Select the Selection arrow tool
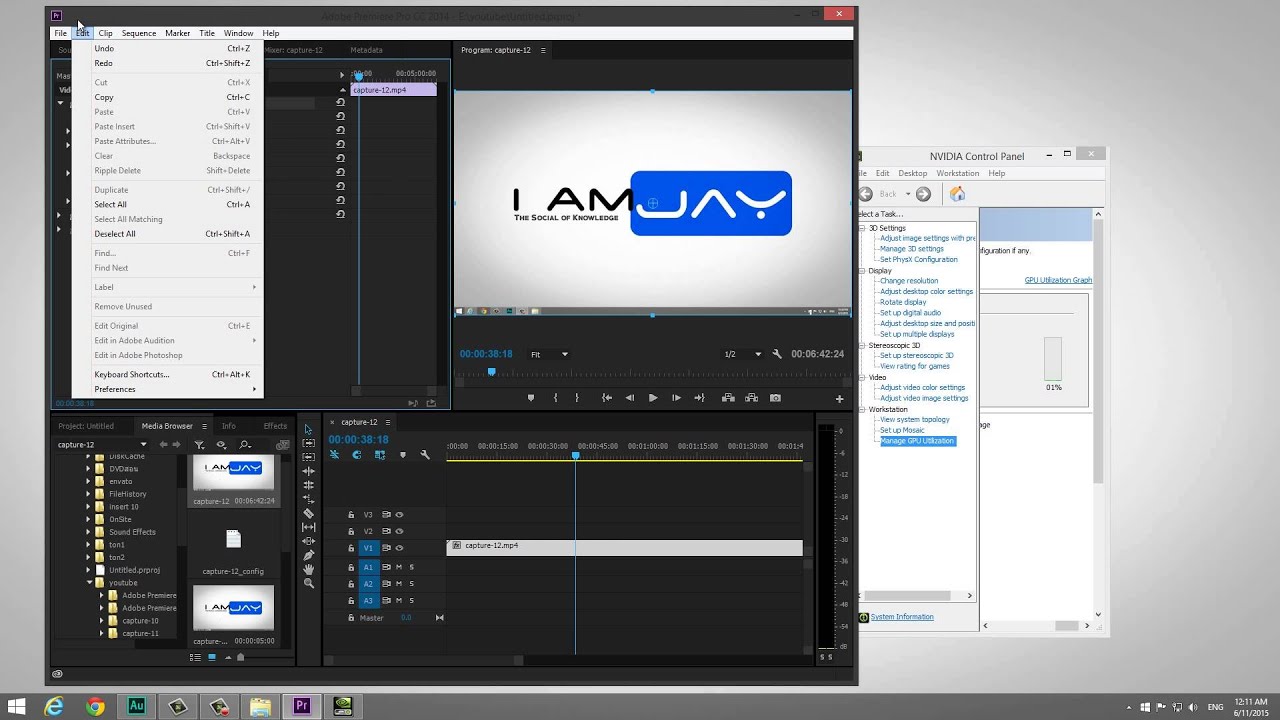Screen dimensions: 1280x720 pos(308,429)
